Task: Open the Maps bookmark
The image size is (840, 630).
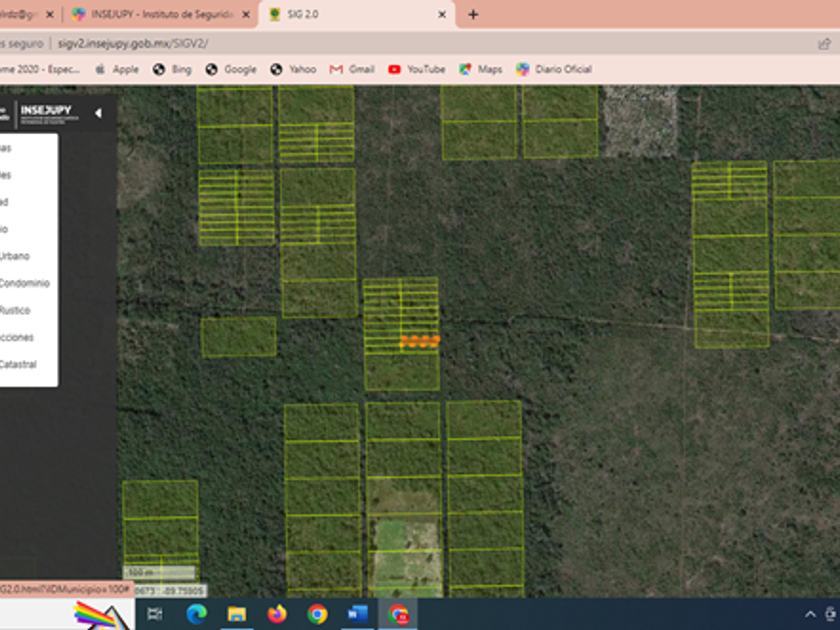Action: tap(480, 69)
